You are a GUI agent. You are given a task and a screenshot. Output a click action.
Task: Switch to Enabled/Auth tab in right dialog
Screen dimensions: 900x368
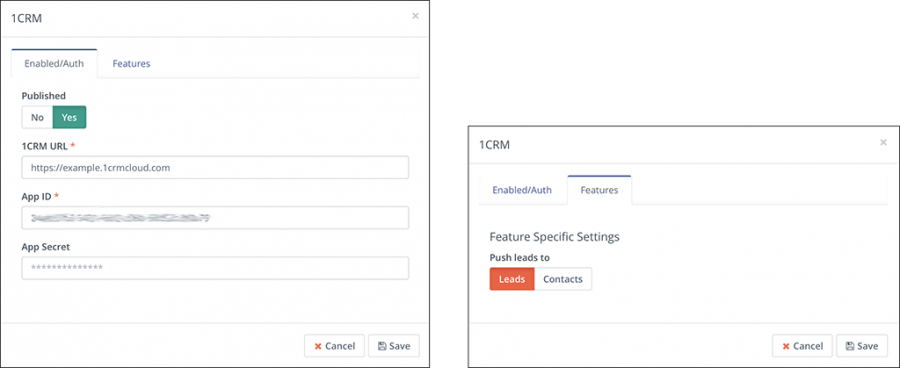pos(522,190)
